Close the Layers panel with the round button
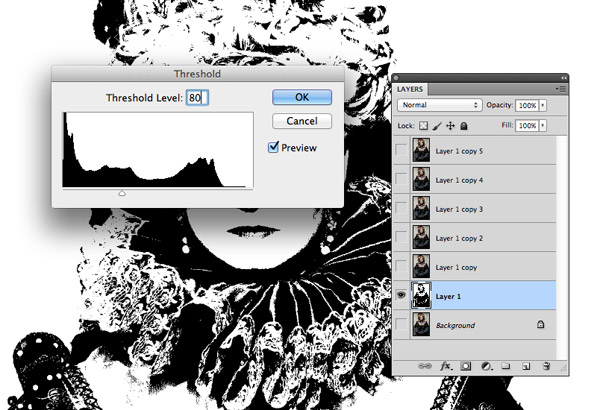 click(396, 78)
